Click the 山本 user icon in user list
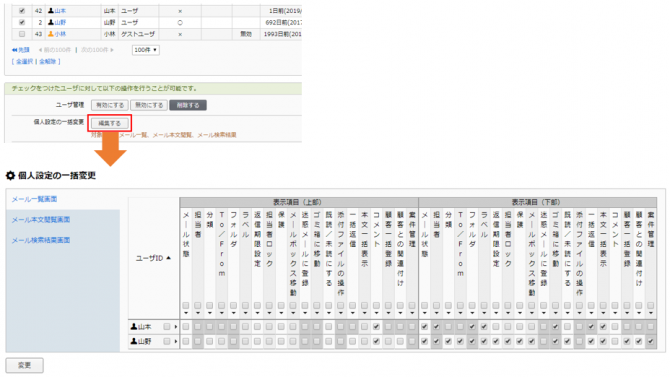The image size is (670, 377). pyautogui.click(x=51, y=11)
